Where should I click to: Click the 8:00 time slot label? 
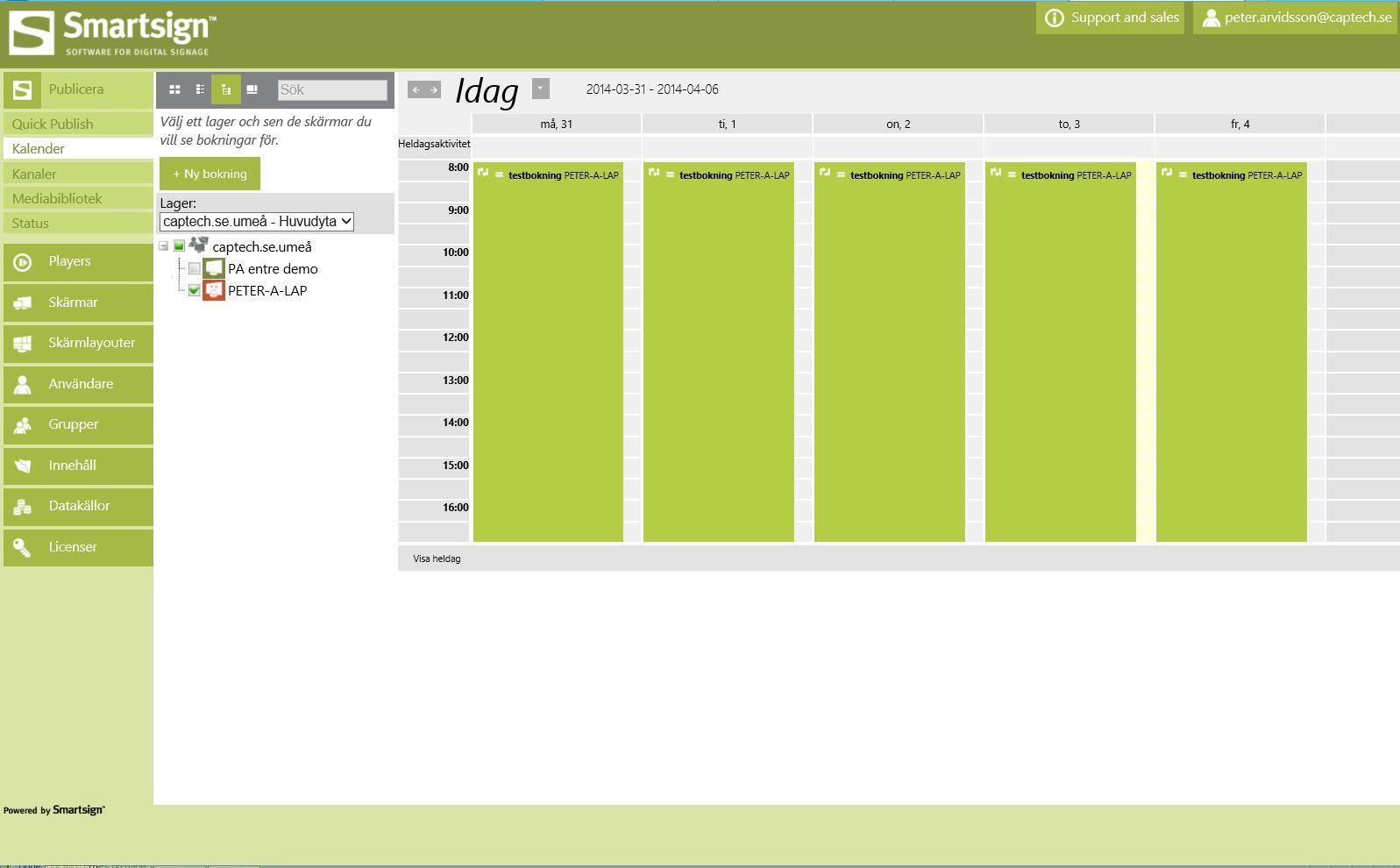tap(458, 167)
